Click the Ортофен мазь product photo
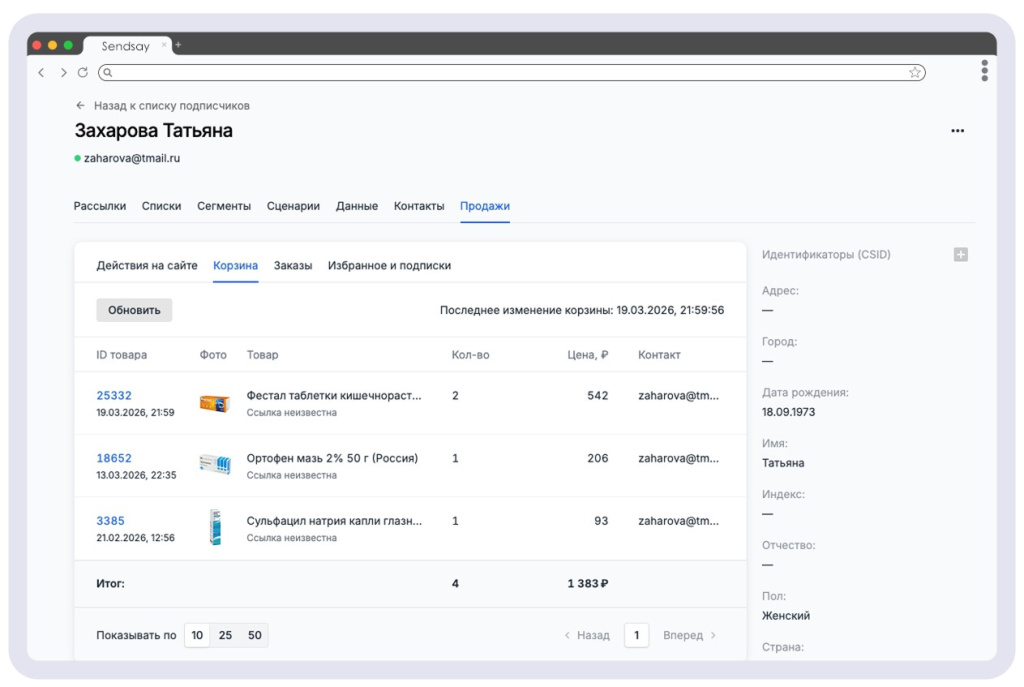Screen dimensions: 1024x687 tap(215, 465)
